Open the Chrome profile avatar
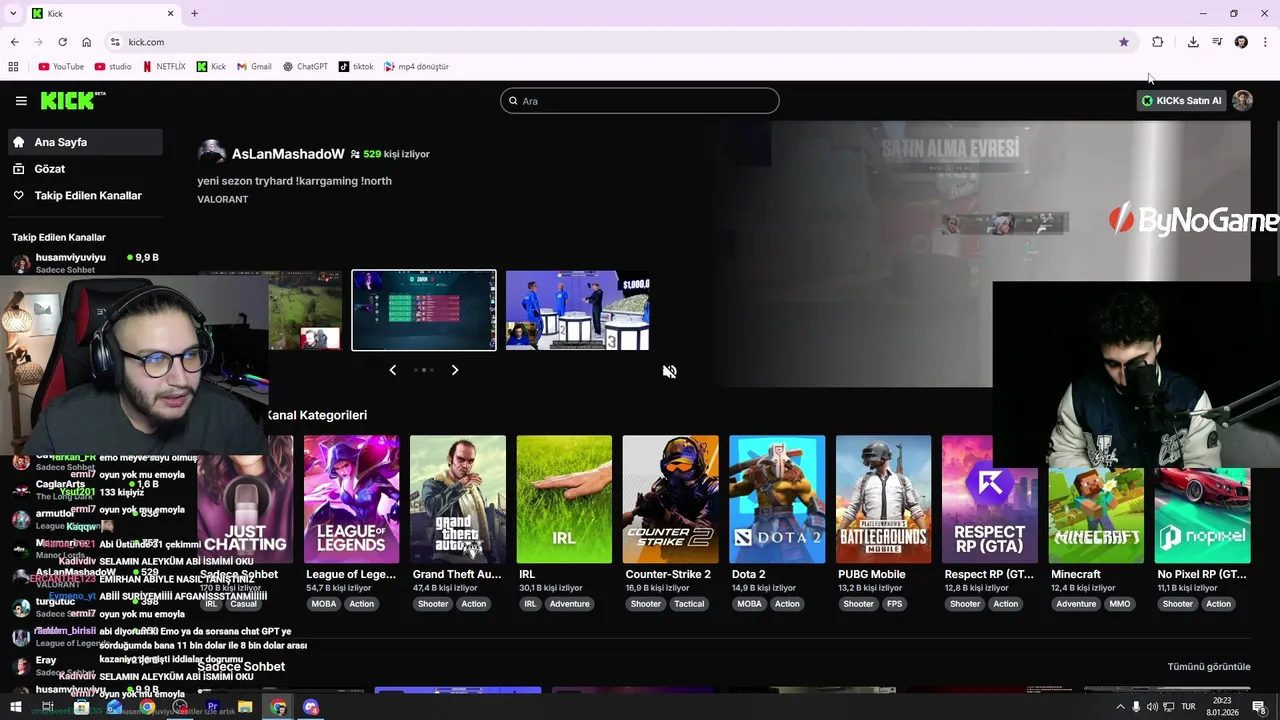The width and height of the screenshot is (1280, 720). (1241, 42)
